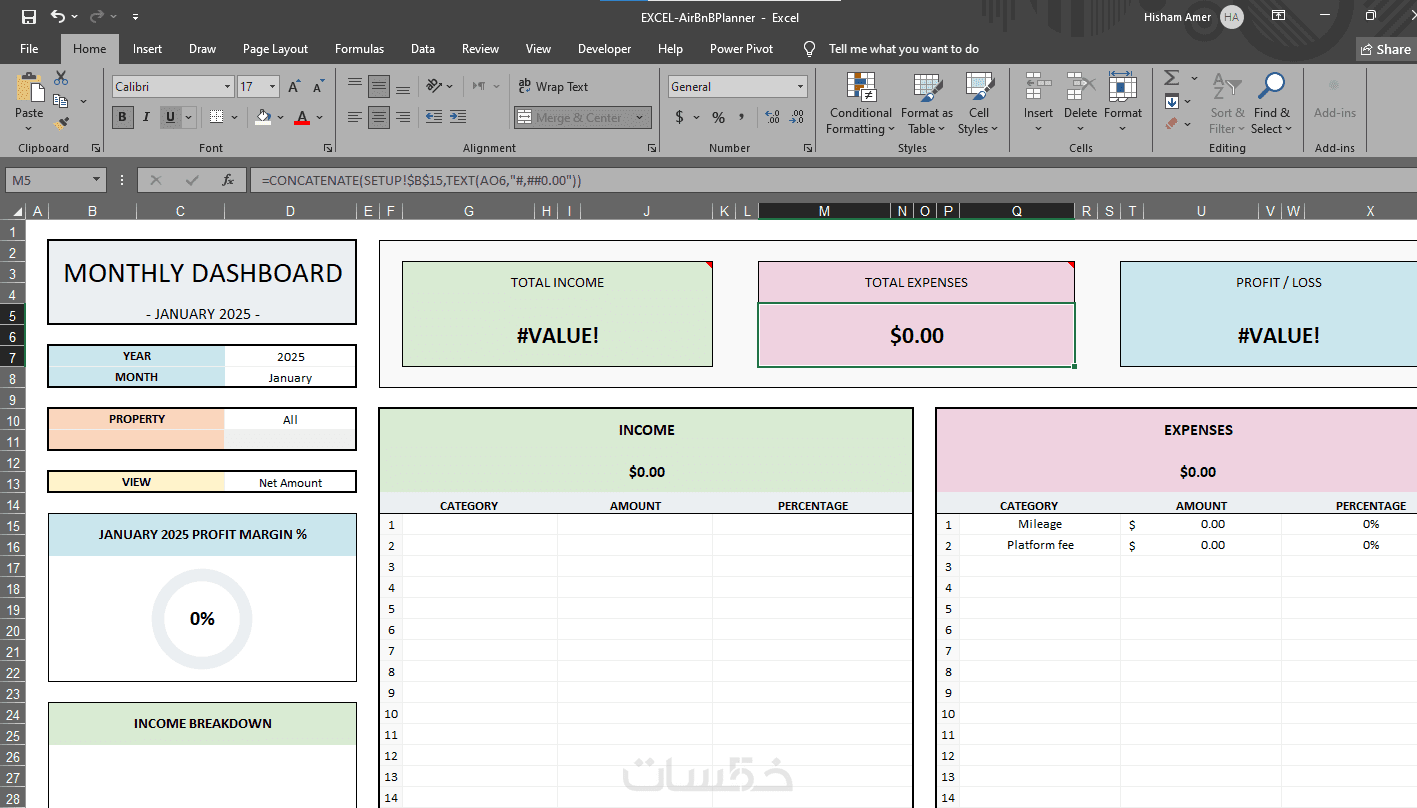Copy the selected cells
1417x808 pixels.
[61, 101]
